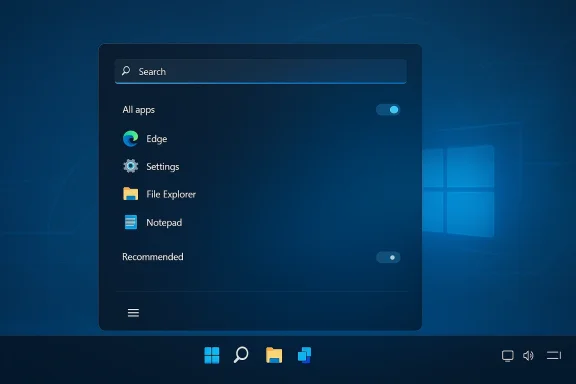Click the magnifier icon inside the Search box
The height and width of the screenshot is (384, 576).
(126, 71)
